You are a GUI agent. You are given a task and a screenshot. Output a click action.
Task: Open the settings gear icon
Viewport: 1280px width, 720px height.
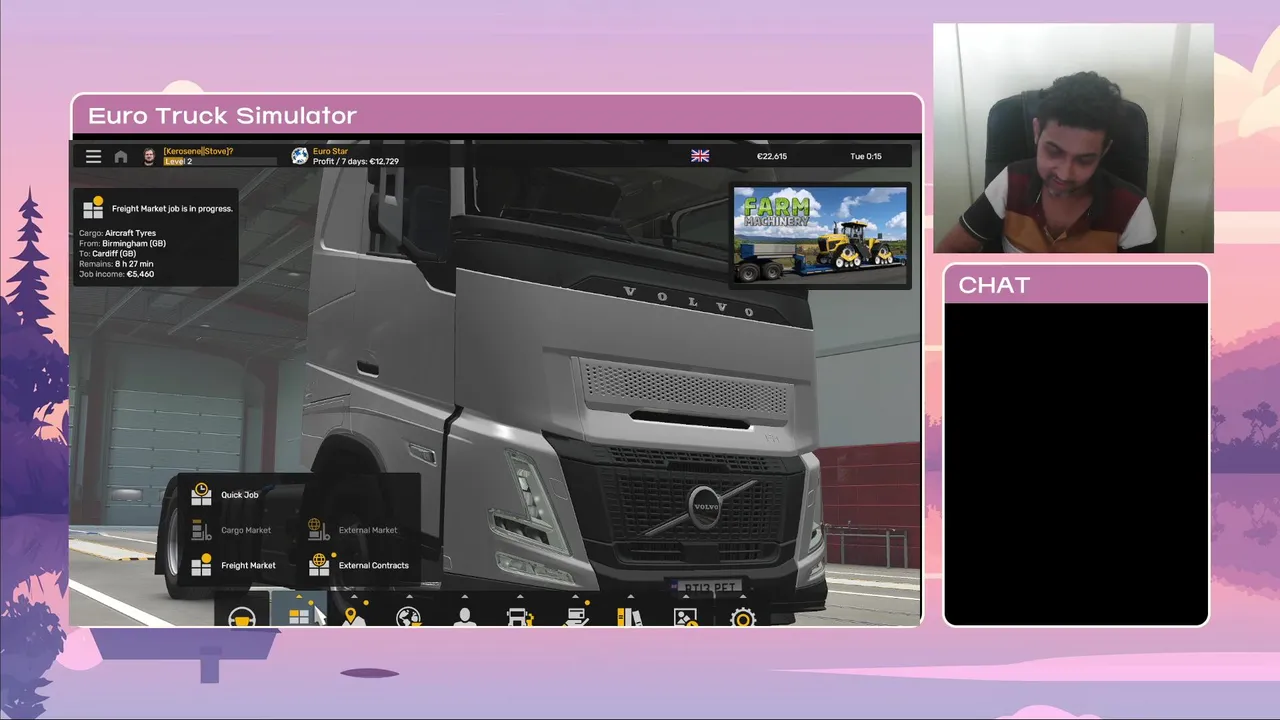[742, 617]
